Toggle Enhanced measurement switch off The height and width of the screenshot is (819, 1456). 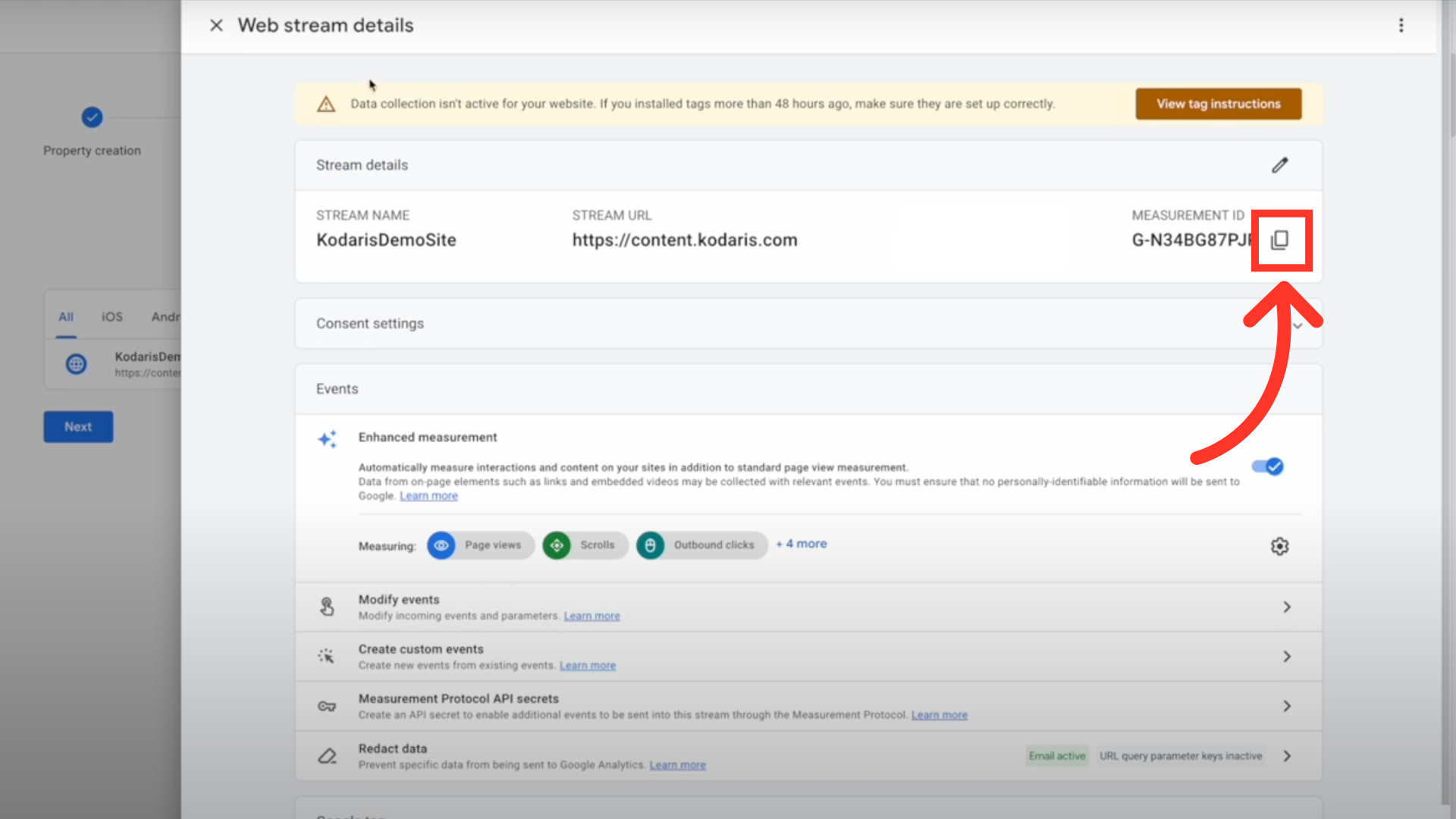(x=1267, y=466)
